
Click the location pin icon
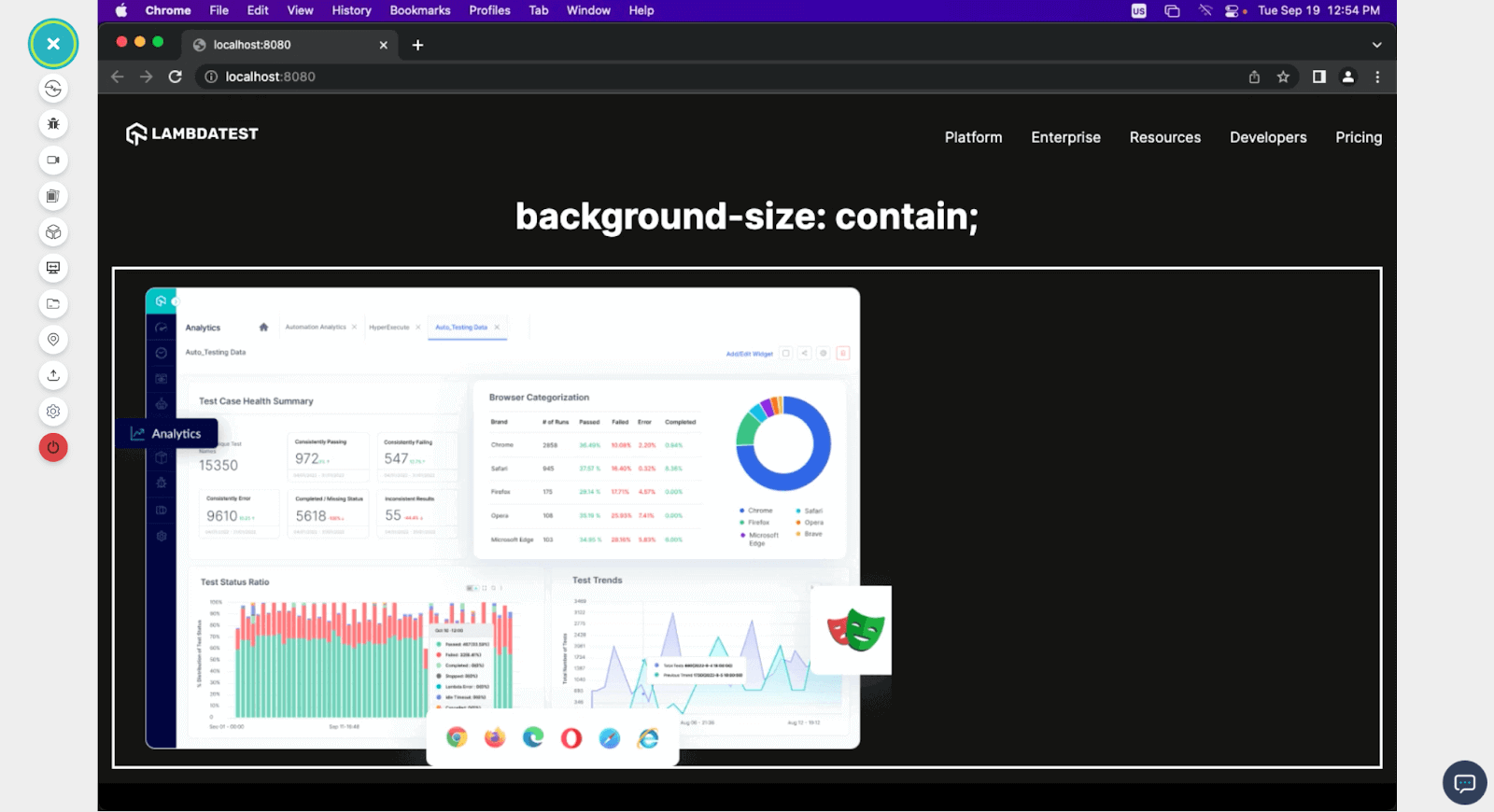(53, 340)
